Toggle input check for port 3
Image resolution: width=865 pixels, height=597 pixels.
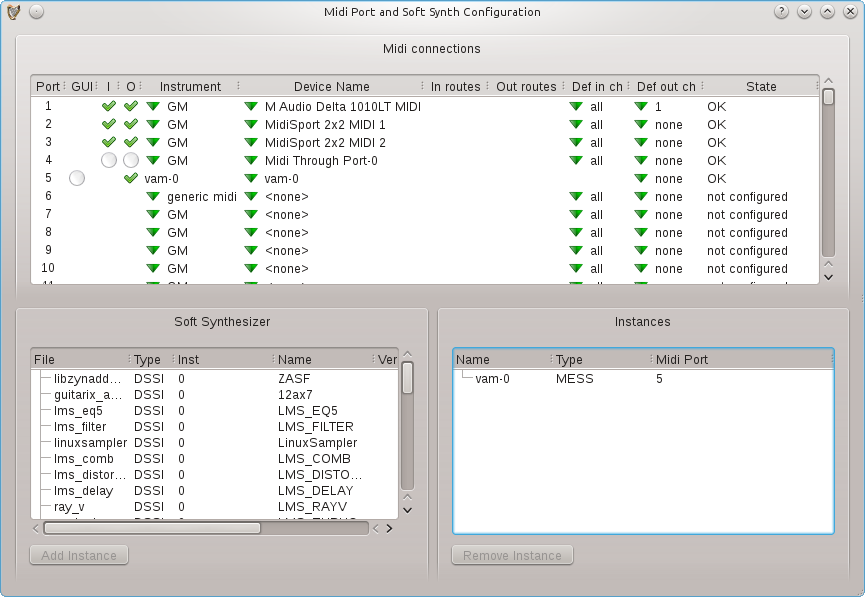coord(109,142)
